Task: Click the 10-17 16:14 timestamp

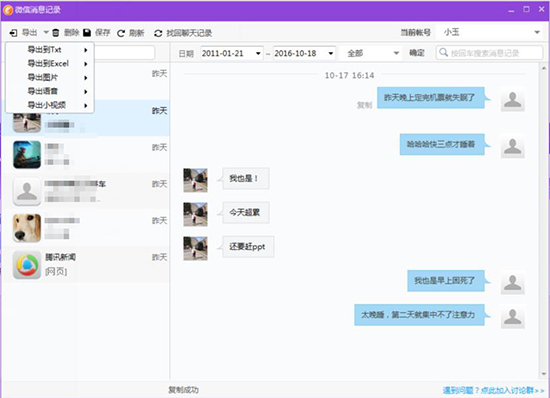Action: (349, 75)
